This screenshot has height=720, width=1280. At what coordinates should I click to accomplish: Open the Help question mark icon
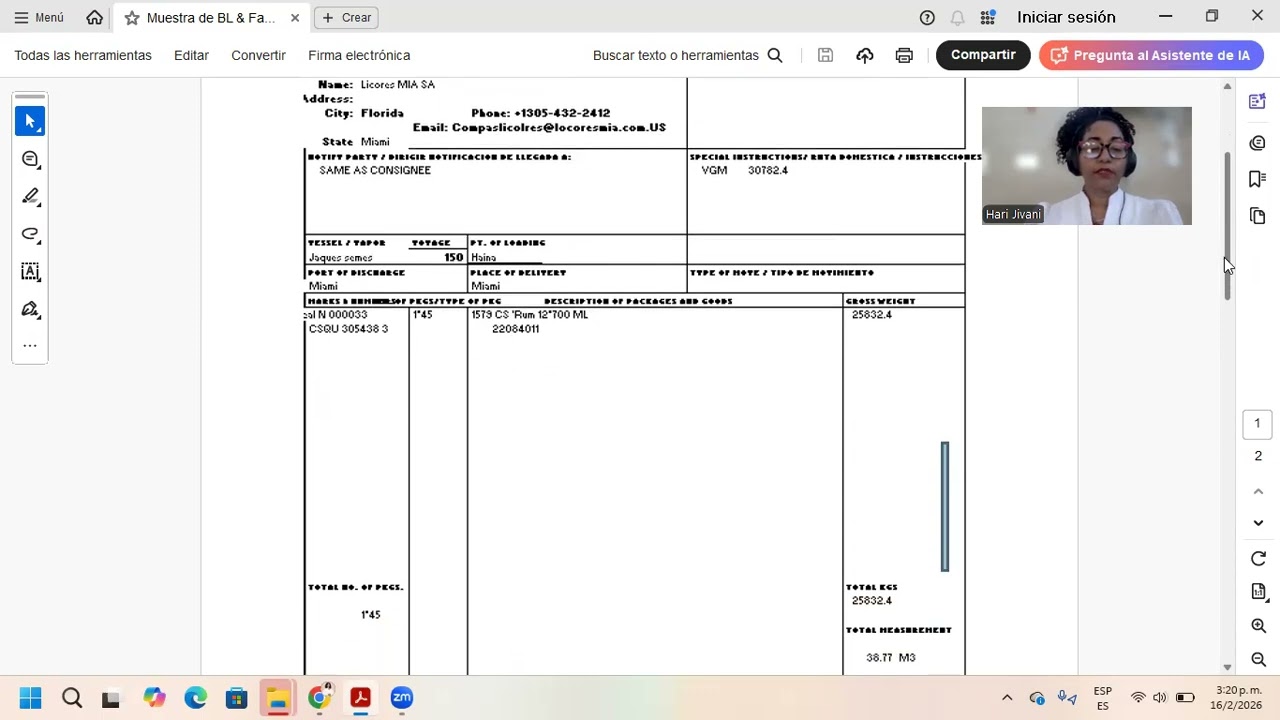click(x=927, y=17)
